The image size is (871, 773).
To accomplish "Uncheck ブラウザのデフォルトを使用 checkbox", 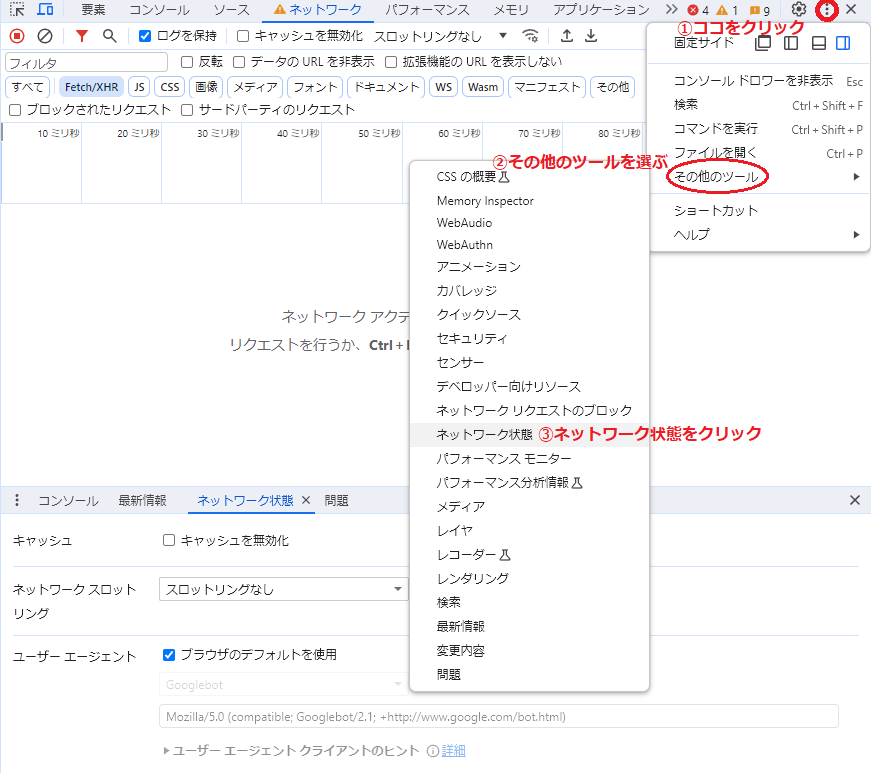I will 169,655.
